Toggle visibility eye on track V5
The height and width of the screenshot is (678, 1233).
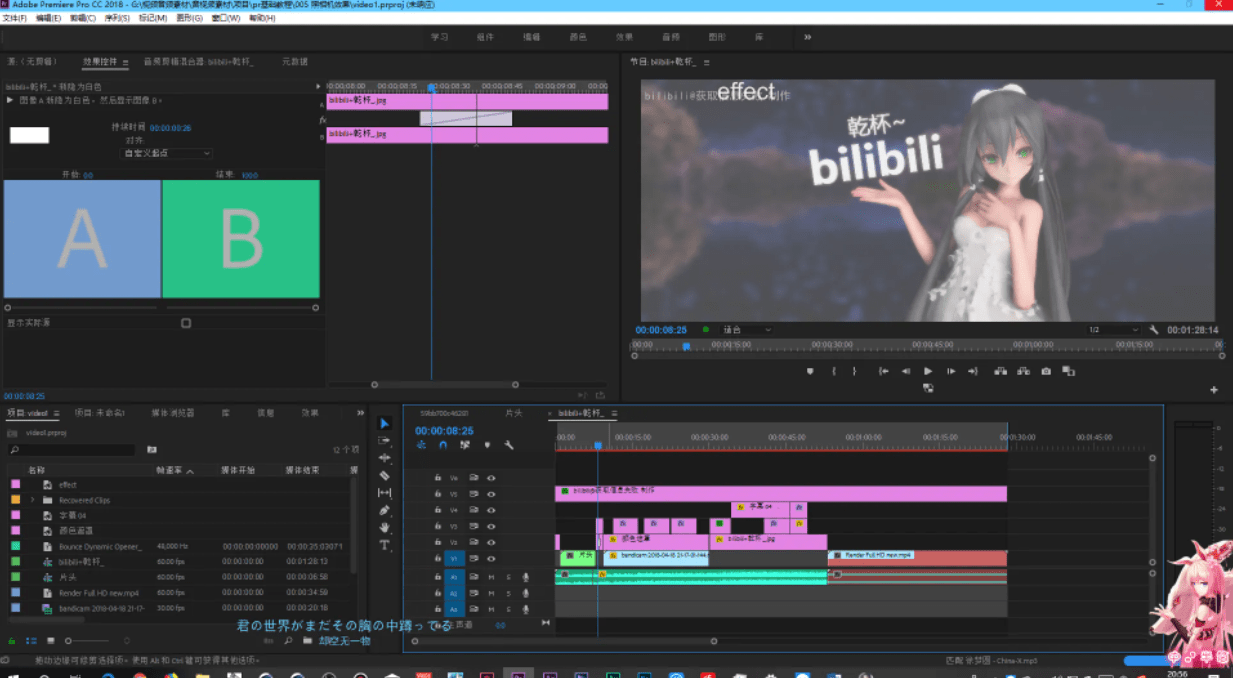tap(491, 494)
